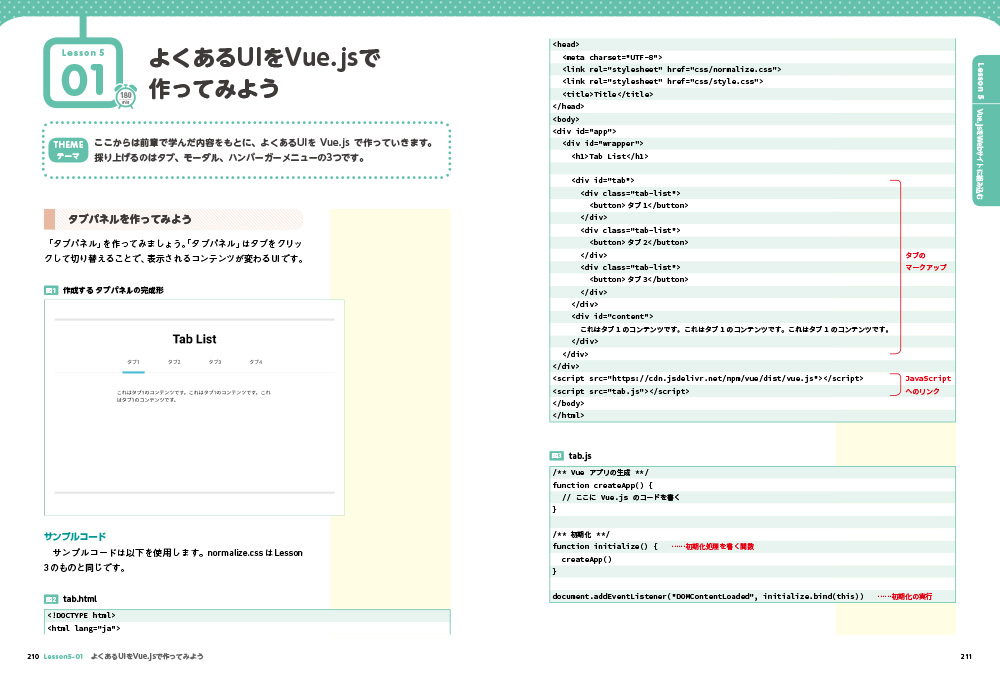Click the indented createApp() call line

(x=587, y=559)
